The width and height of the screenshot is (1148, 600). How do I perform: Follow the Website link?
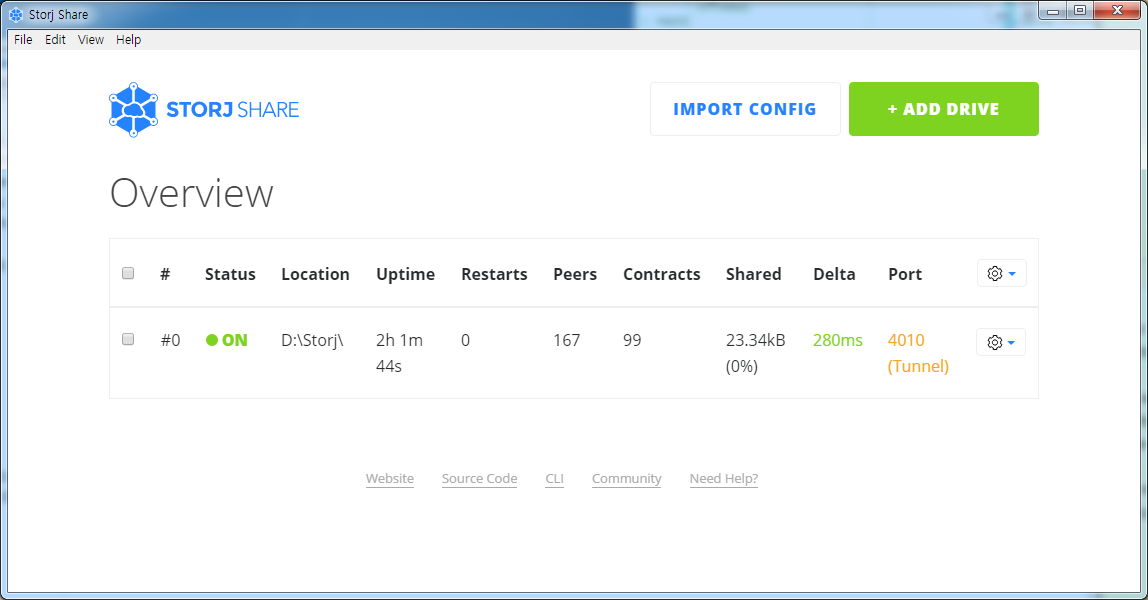click(390, 479)
